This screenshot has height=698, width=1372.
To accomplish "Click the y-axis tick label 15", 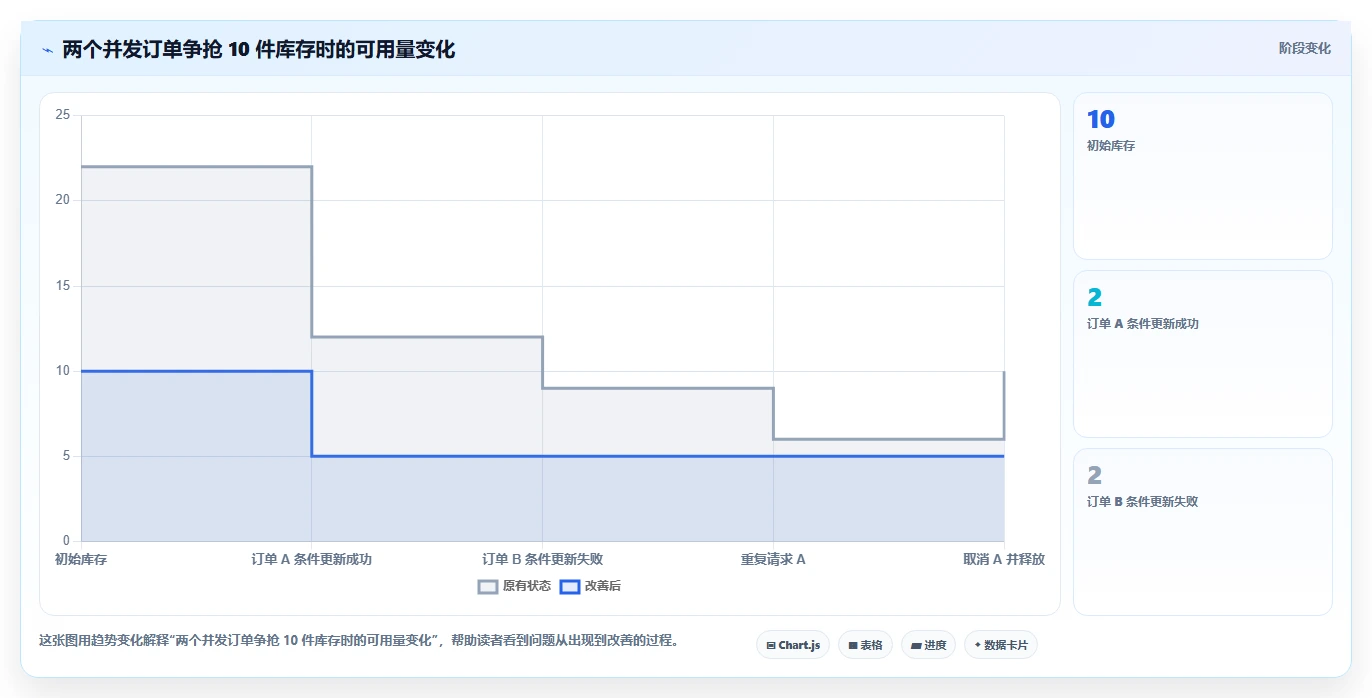I will click(x=63, y=286).
